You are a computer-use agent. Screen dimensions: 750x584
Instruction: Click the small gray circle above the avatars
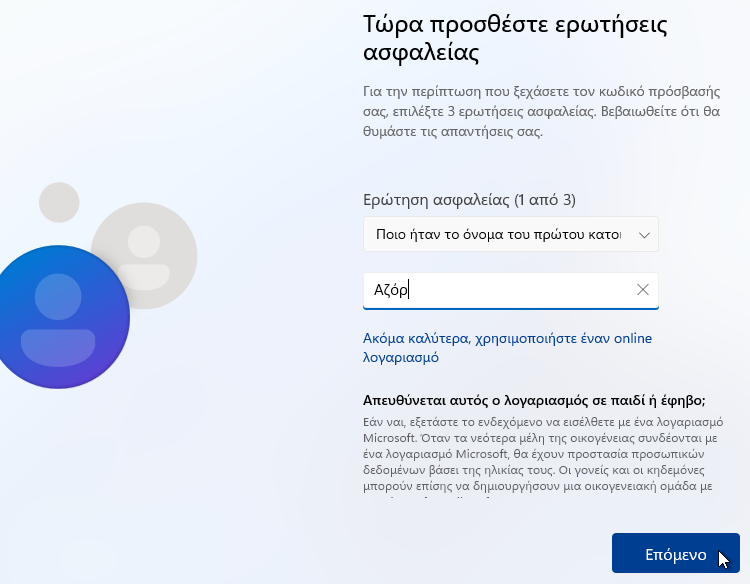point(59,202)
